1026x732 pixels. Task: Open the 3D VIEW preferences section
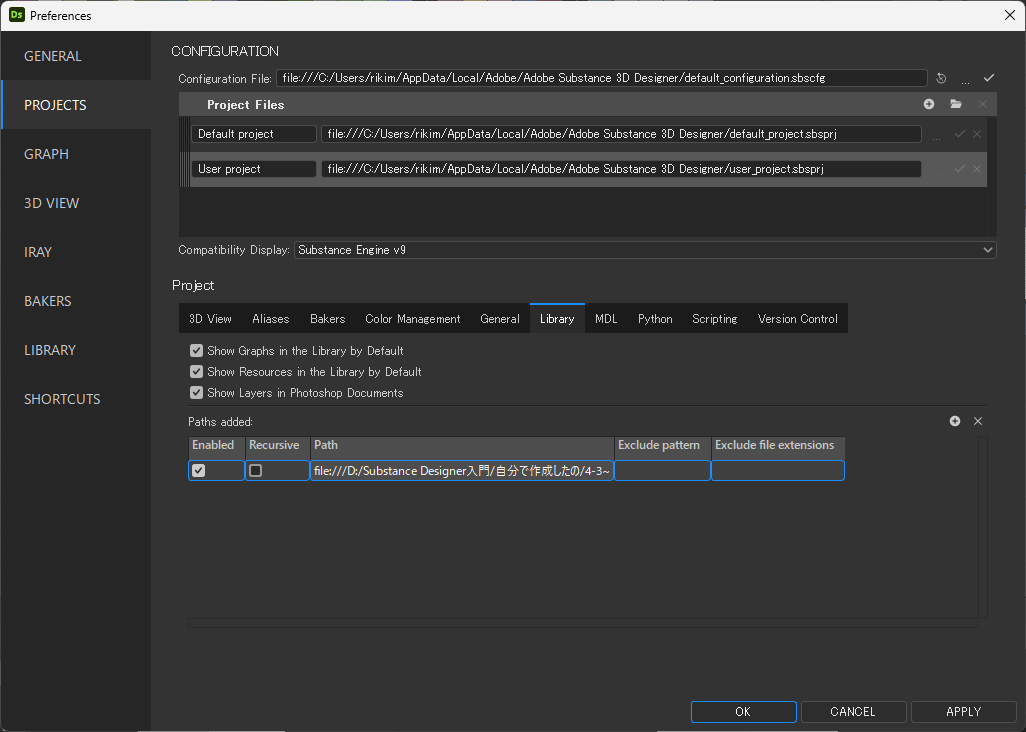pyautogui.click(x=76, y=203)
